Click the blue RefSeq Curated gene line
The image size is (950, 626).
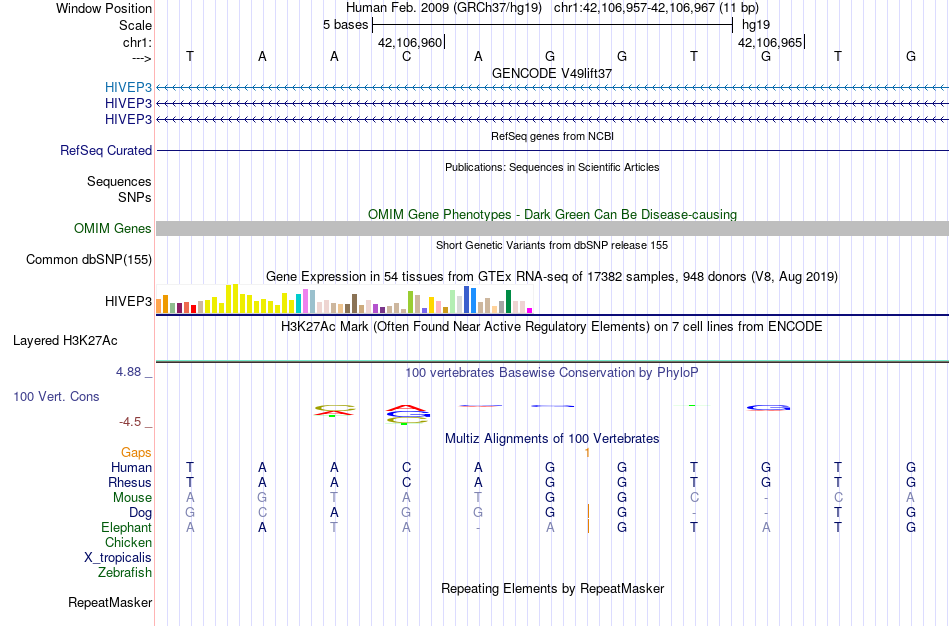pos(552,150)
